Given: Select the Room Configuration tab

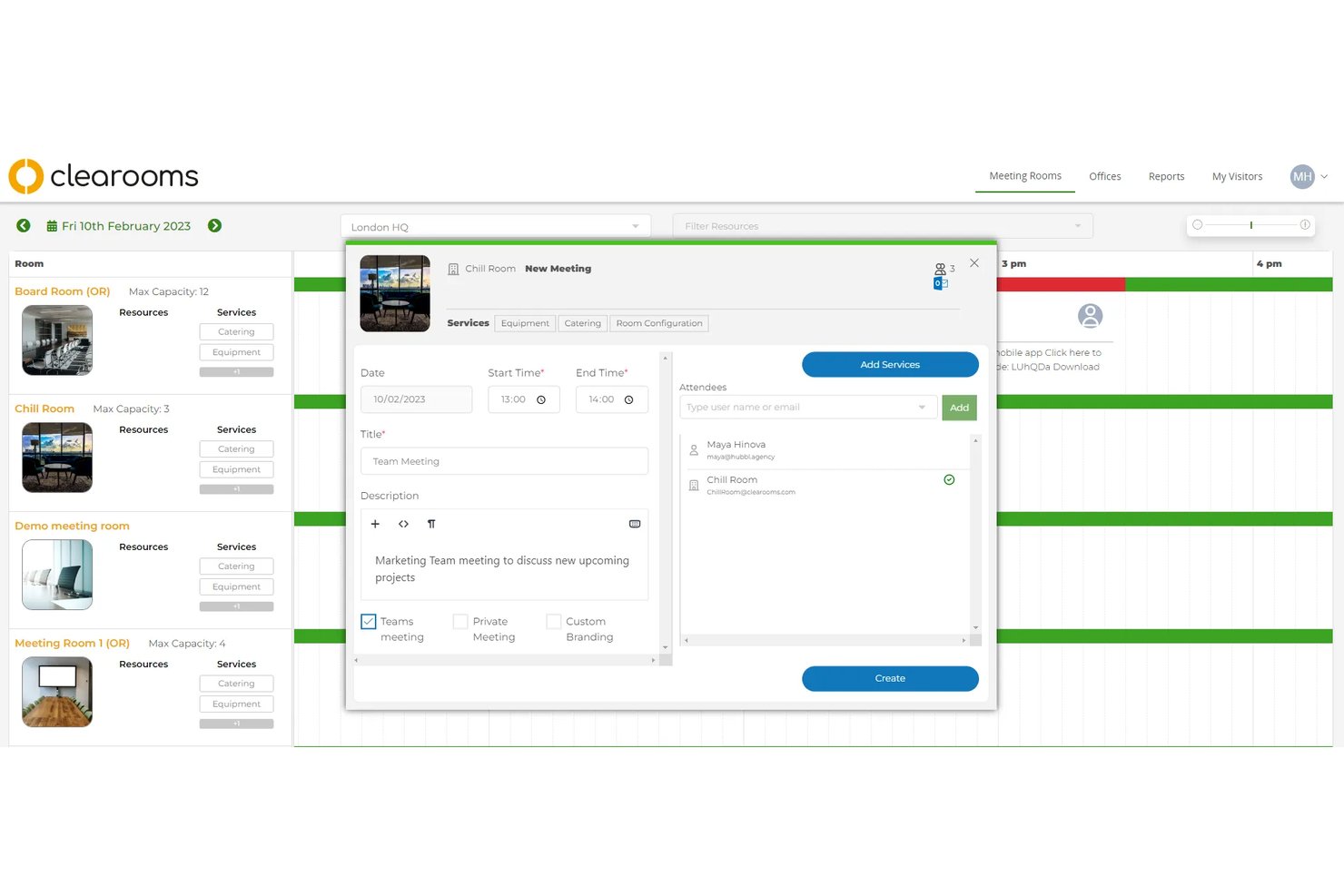Looking at the screenshot, I should pos(659,323).
